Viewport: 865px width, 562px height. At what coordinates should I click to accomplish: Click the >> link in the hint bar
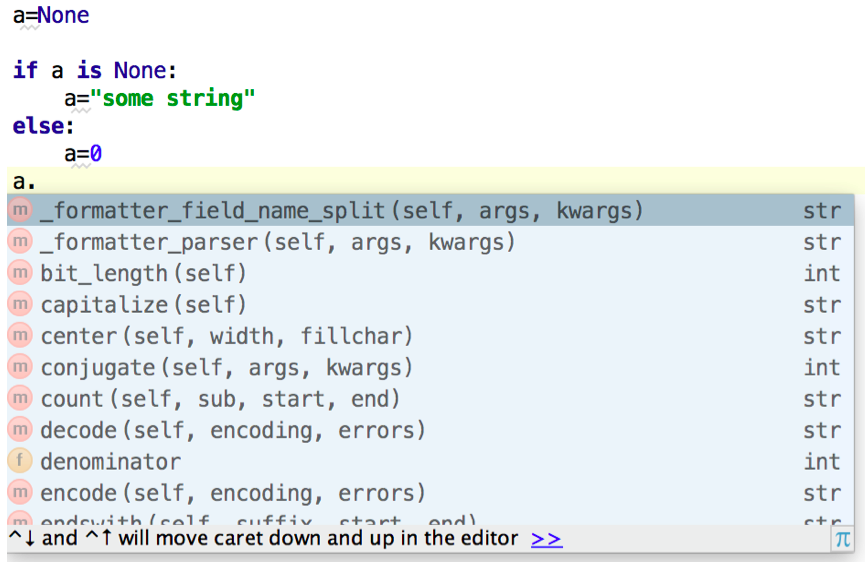(x=546, y=539)
